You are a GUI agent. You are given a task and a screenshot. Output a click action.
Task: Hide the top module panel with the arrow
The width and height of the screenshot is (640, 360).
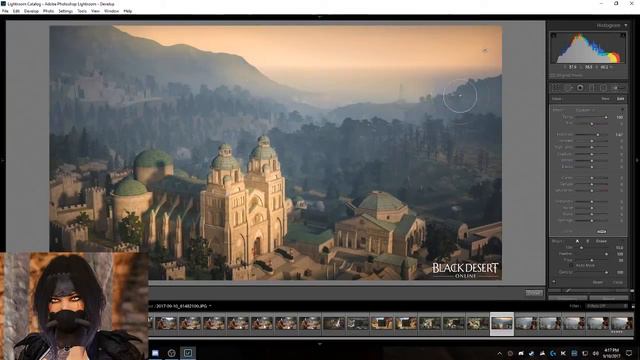pyautogui.click(x=320, y=17)
